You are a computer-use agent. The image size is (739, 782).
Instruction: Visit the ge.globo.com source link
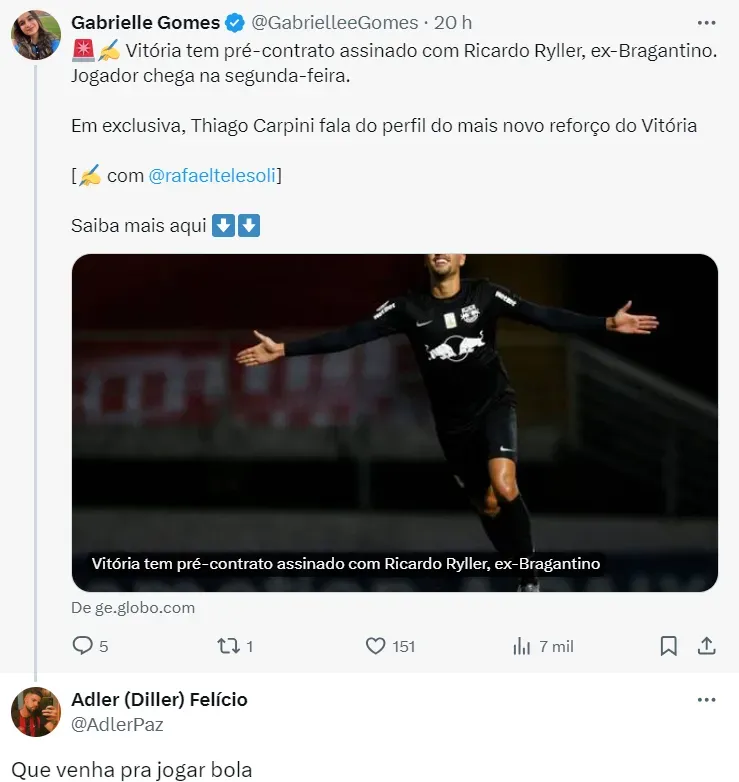(133, 607)
